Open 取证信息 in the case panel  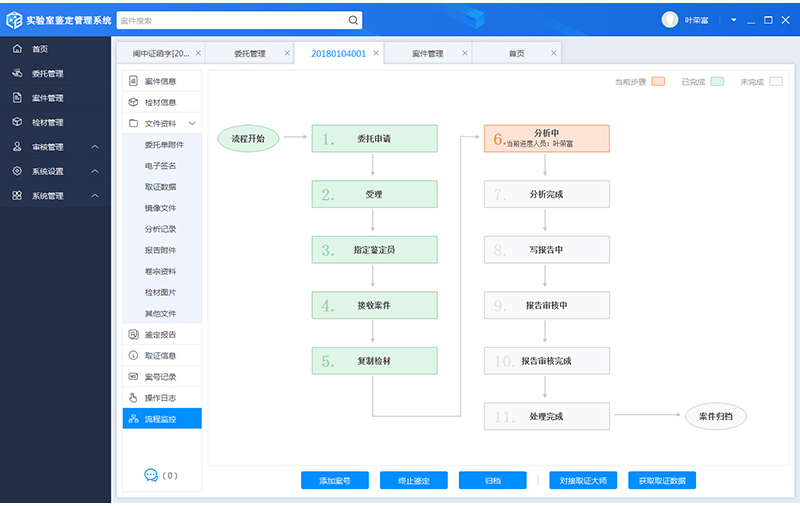pos(160,355)
